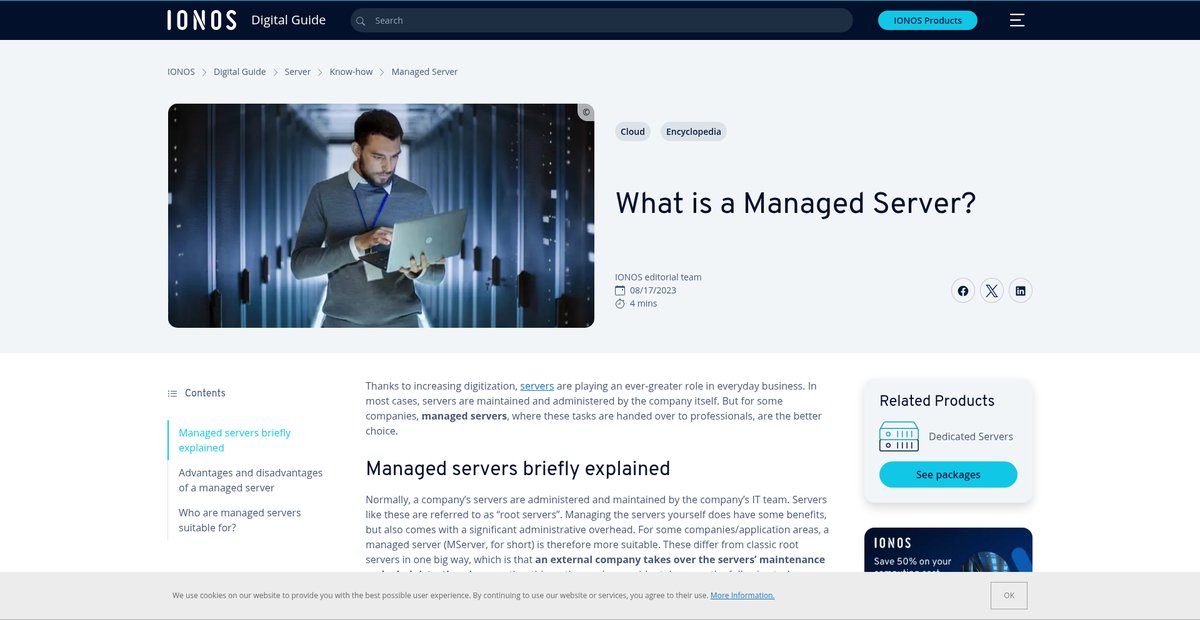Image resolution: width=1200 pixels, height=620 pixels.
Task: Open the servers hyperlink in intro paragraph
Action: click(x=537, y=386)
